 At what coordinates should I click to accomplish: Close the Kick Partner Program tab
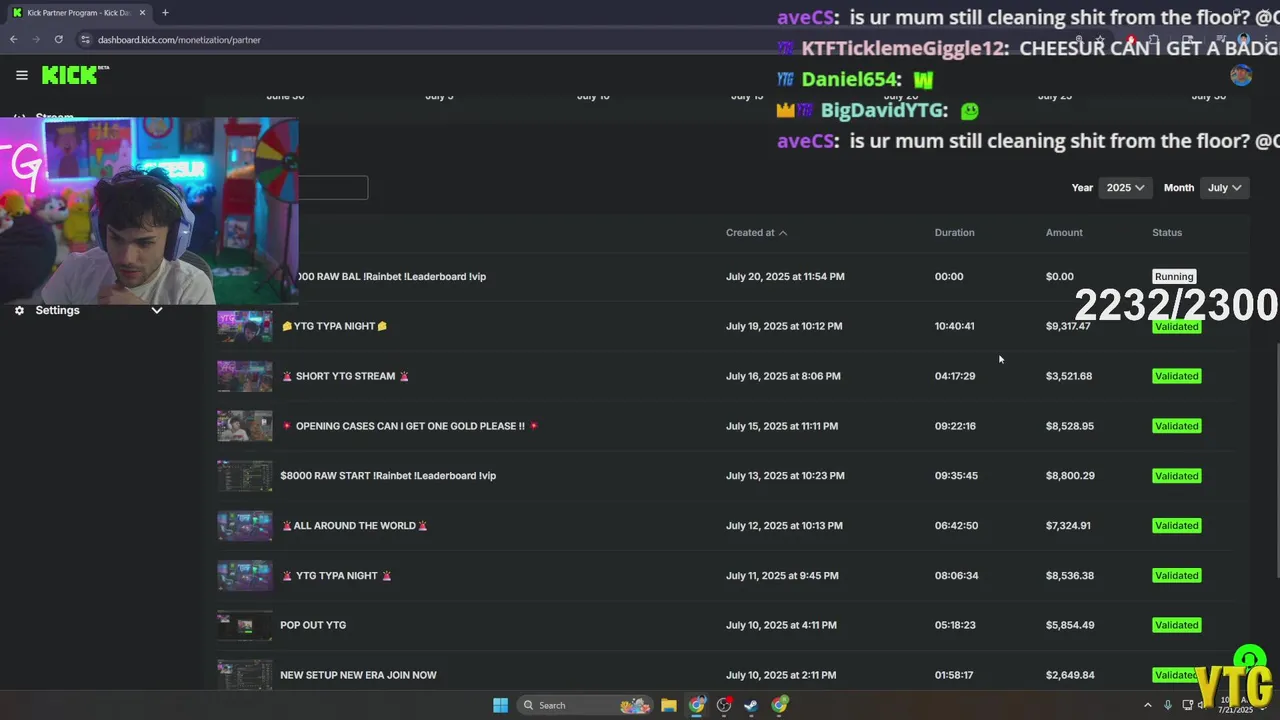[143, 13]
